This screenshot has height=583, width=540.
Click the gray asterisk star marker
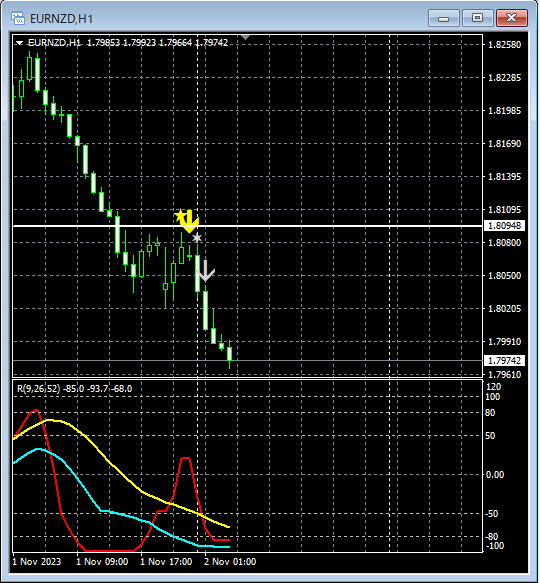tap(197, 238)
